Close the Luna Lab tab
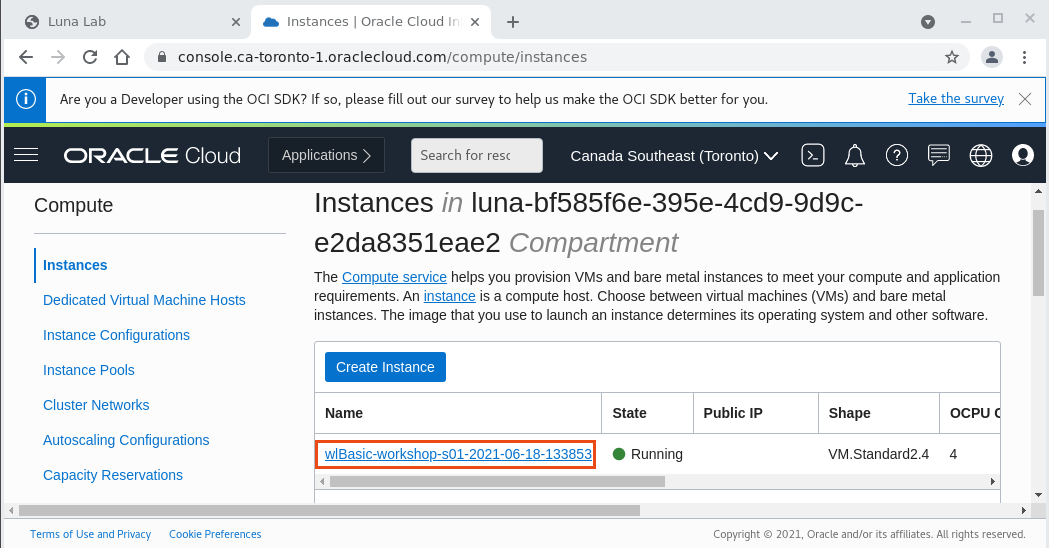This screenshot has width=1049, height=548. click(235, 22)
